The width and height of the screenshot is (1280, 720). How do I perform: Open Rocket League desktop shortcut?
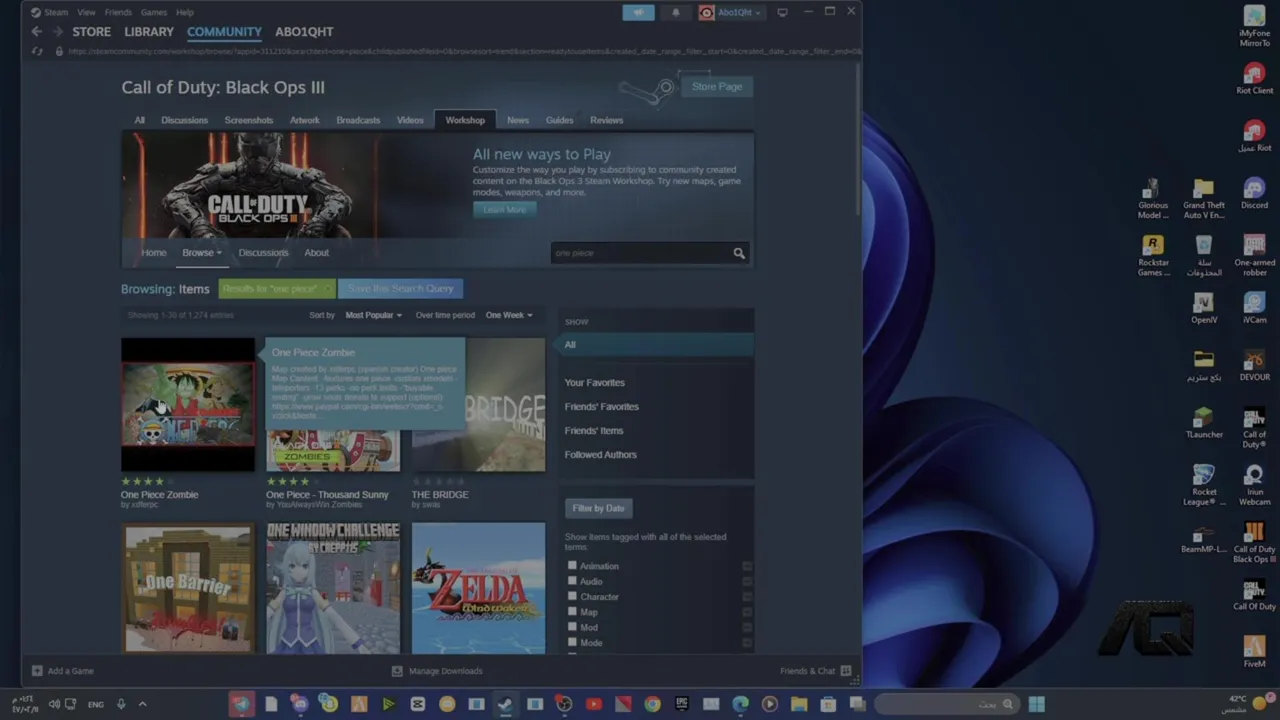pyautogui.click(x=1204, y=485)
